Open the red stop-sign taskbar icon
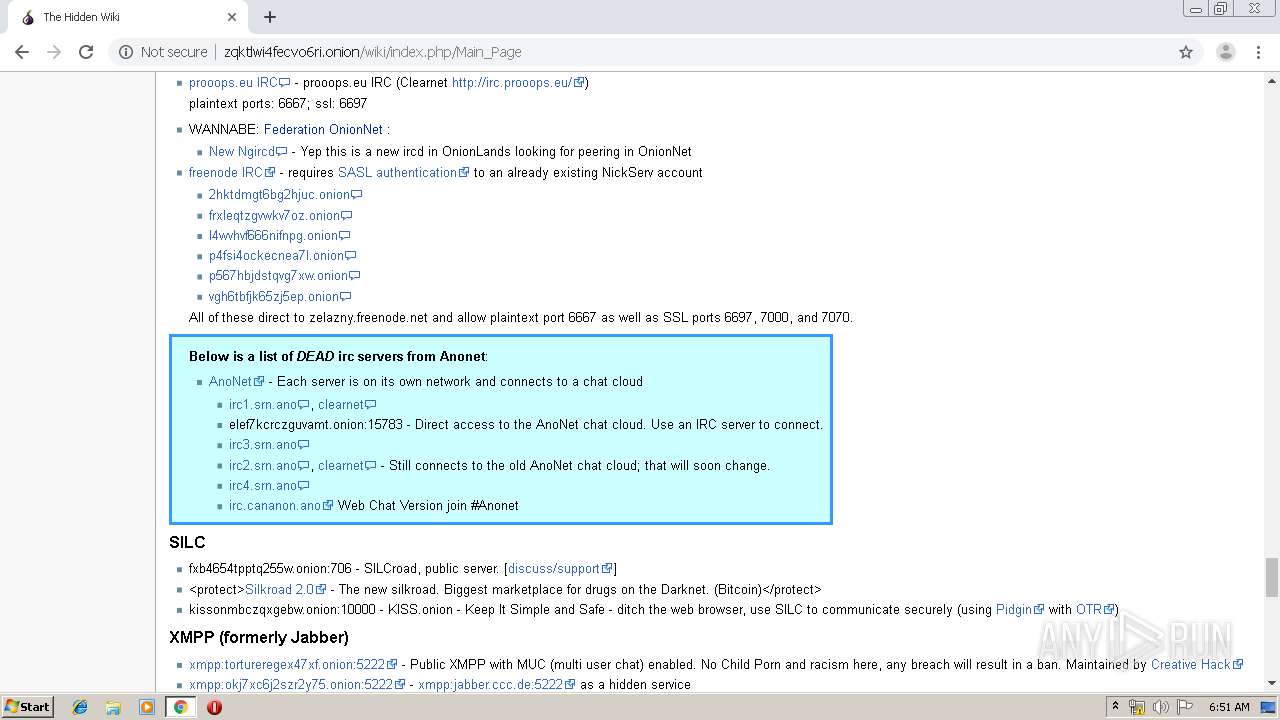 [214, 707]
